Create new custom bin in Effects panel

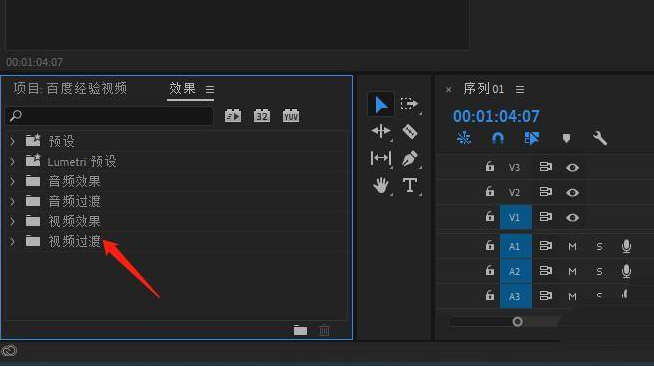pos(300,331)
